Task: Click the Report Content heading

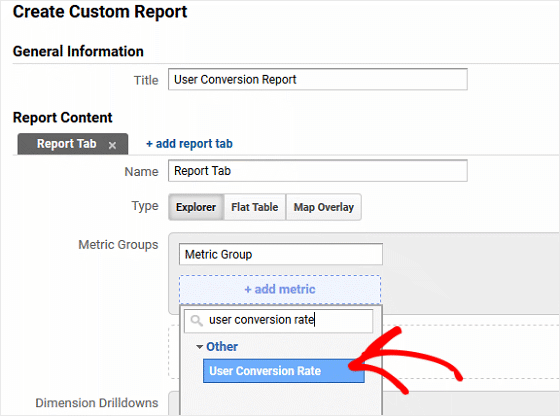Action: click(x=62, y=117)
